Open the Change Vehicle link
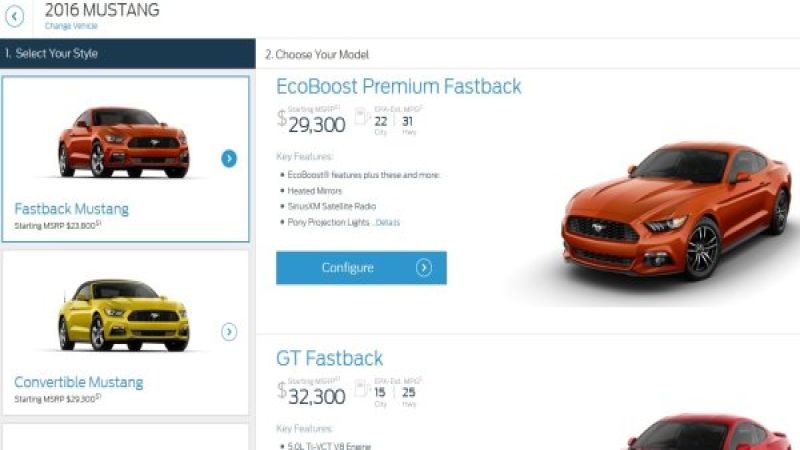Screen dimensions: 800x450 point(71,26)
